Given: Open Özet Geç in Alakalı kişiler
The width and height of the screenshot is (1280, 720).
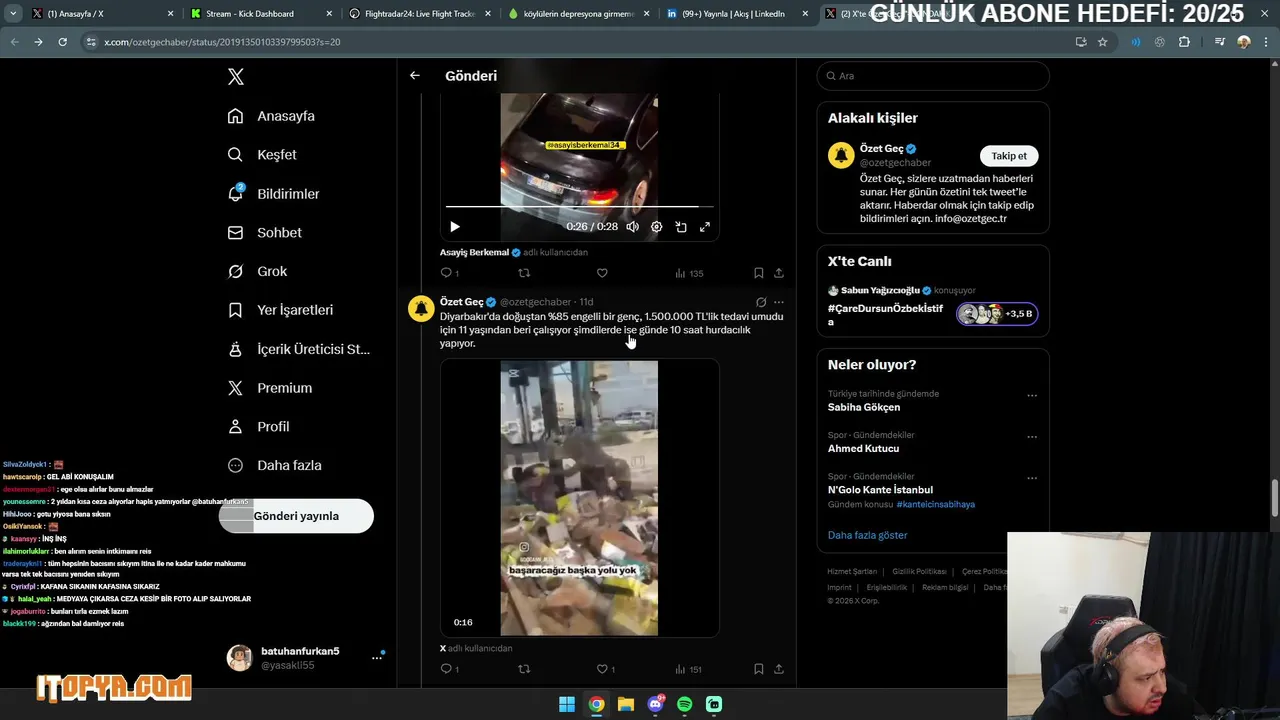Looking at the screenshot, I should pyautogui.click(x=881, y=149).
